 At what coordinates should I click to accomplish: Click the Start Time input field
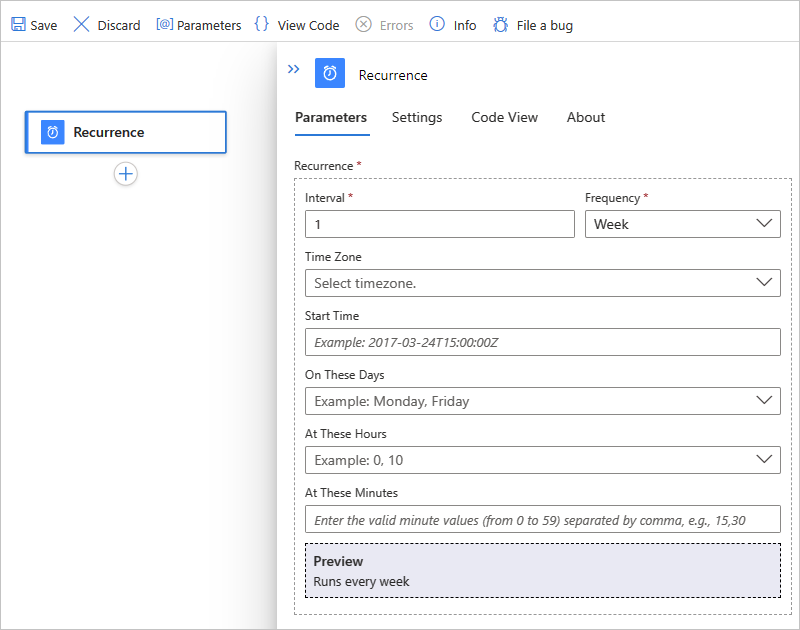click(542, 342)
